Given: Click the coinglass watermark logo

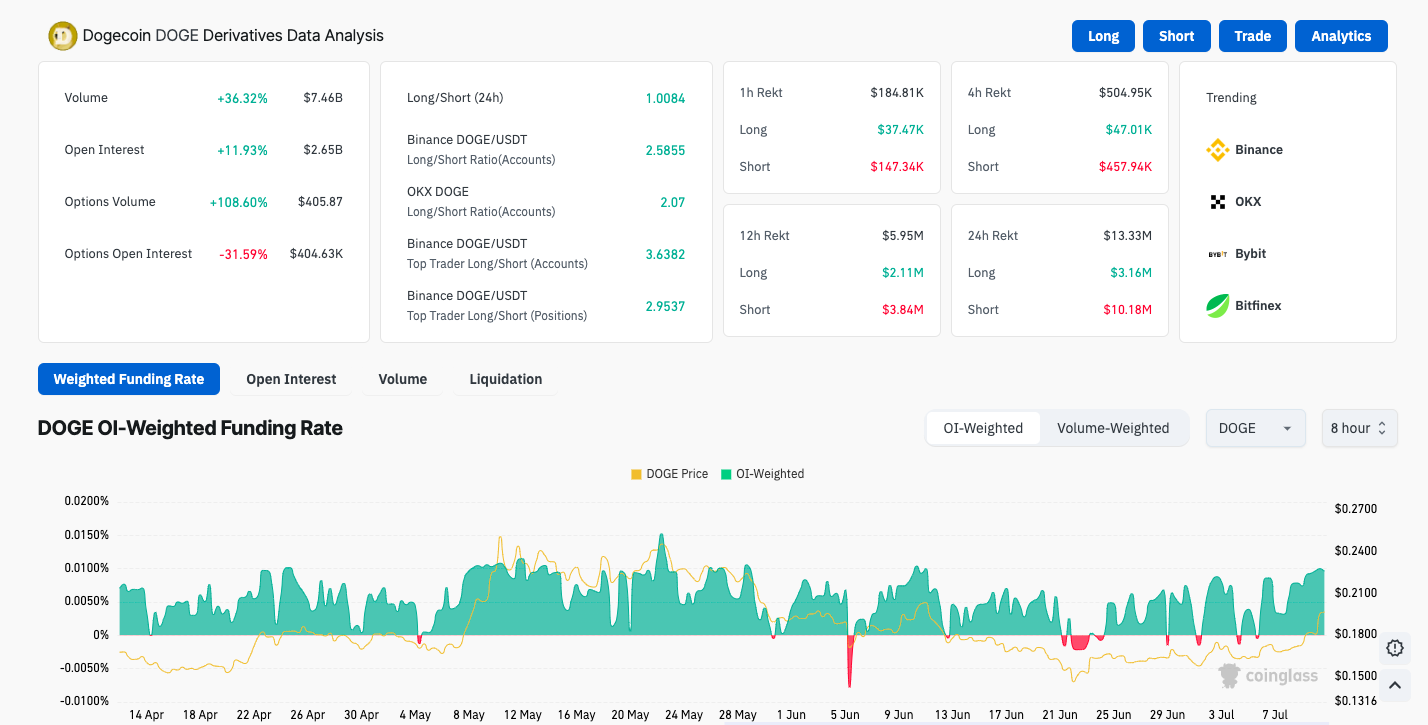Looking at the screenshot, I should tap(1268, 676).
